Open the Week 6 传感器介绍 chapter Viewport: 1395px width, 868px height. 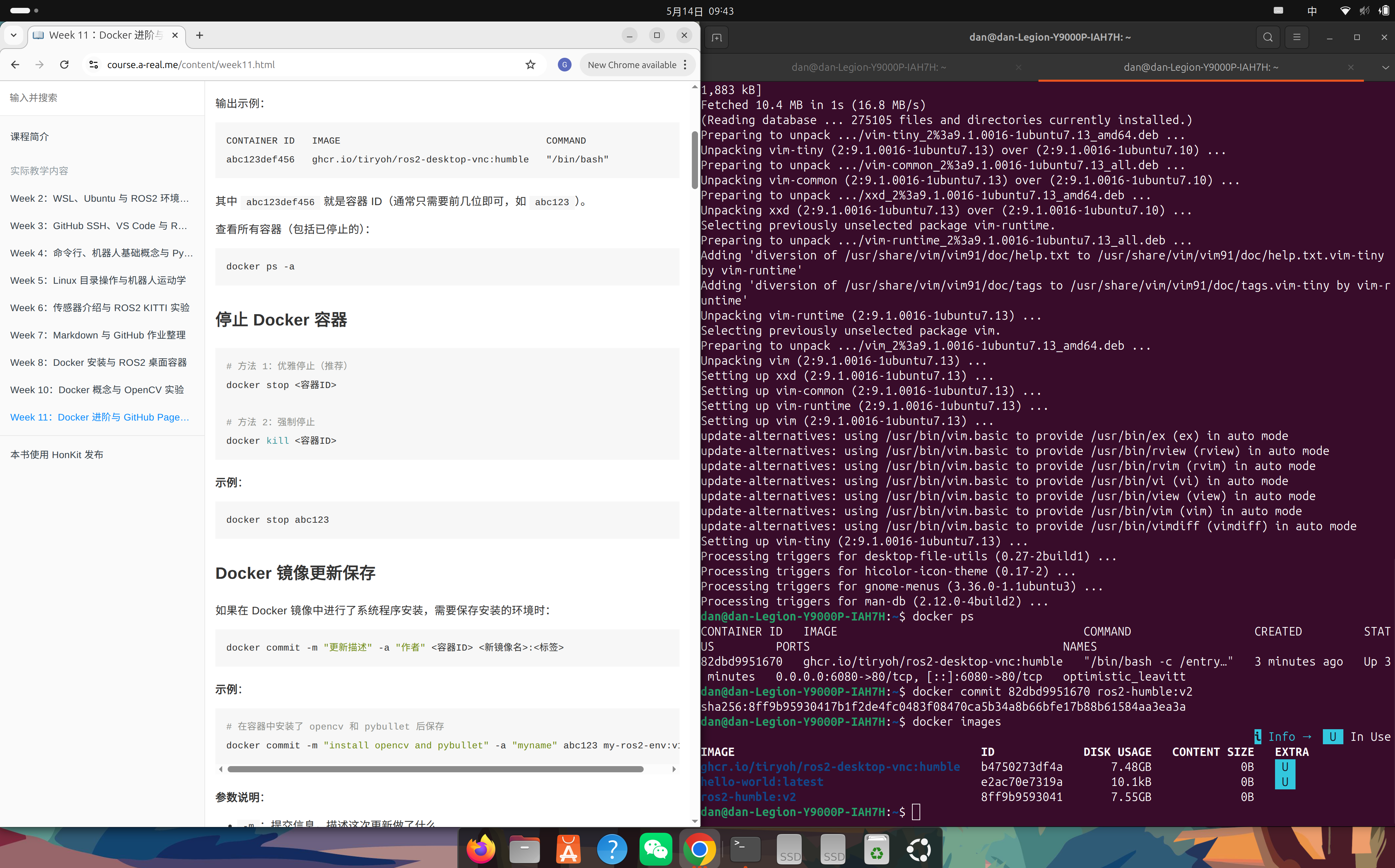[100, 308]
